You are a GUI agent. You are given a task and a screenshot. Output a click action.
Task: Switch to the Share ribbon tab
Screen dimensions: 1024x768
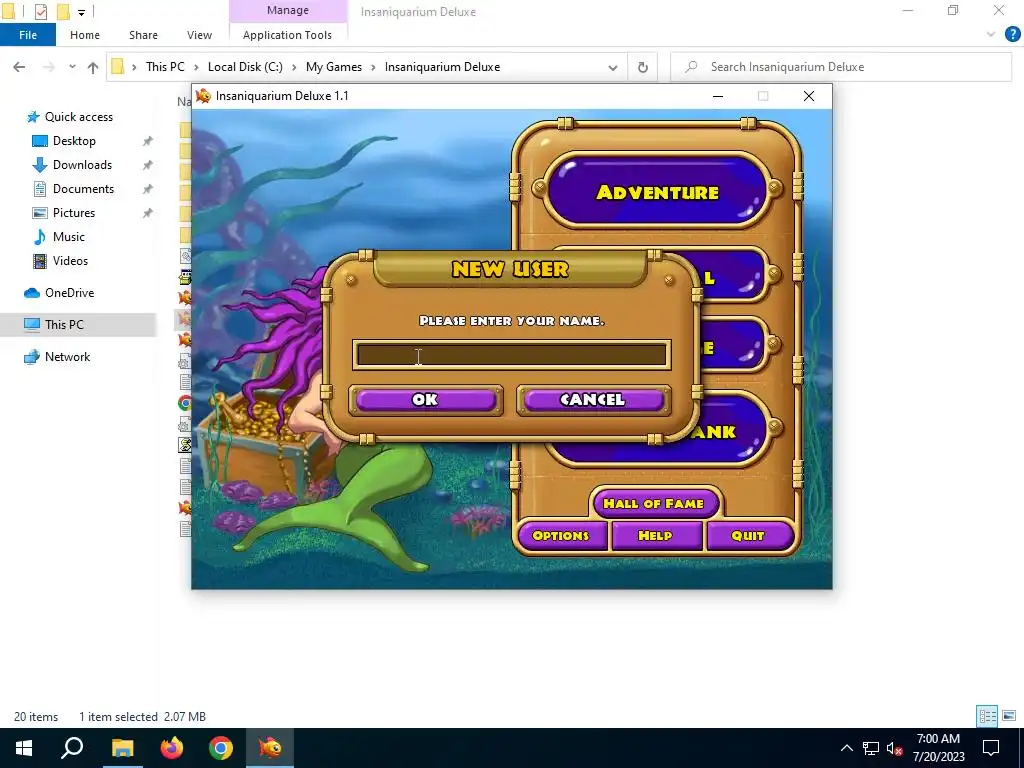click(143, 35)
